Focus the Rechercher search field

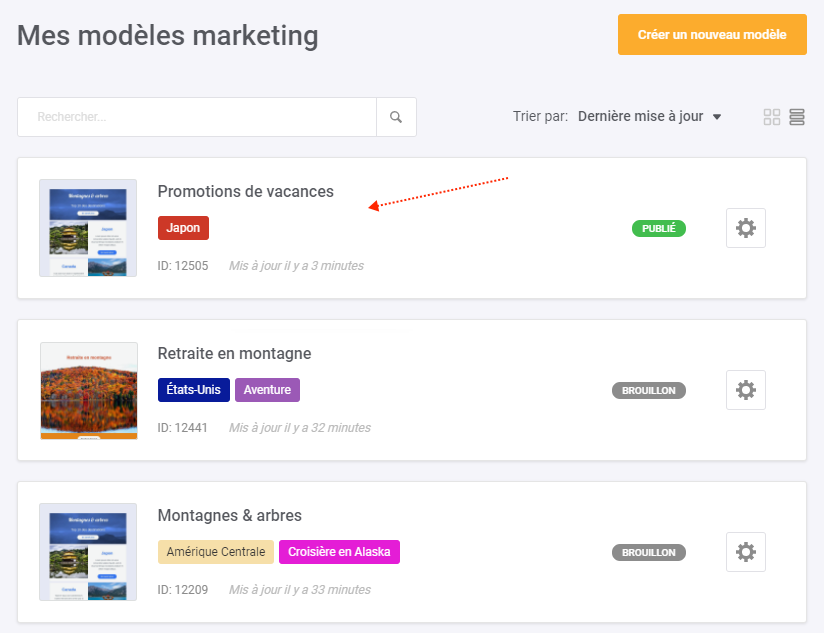197,117
